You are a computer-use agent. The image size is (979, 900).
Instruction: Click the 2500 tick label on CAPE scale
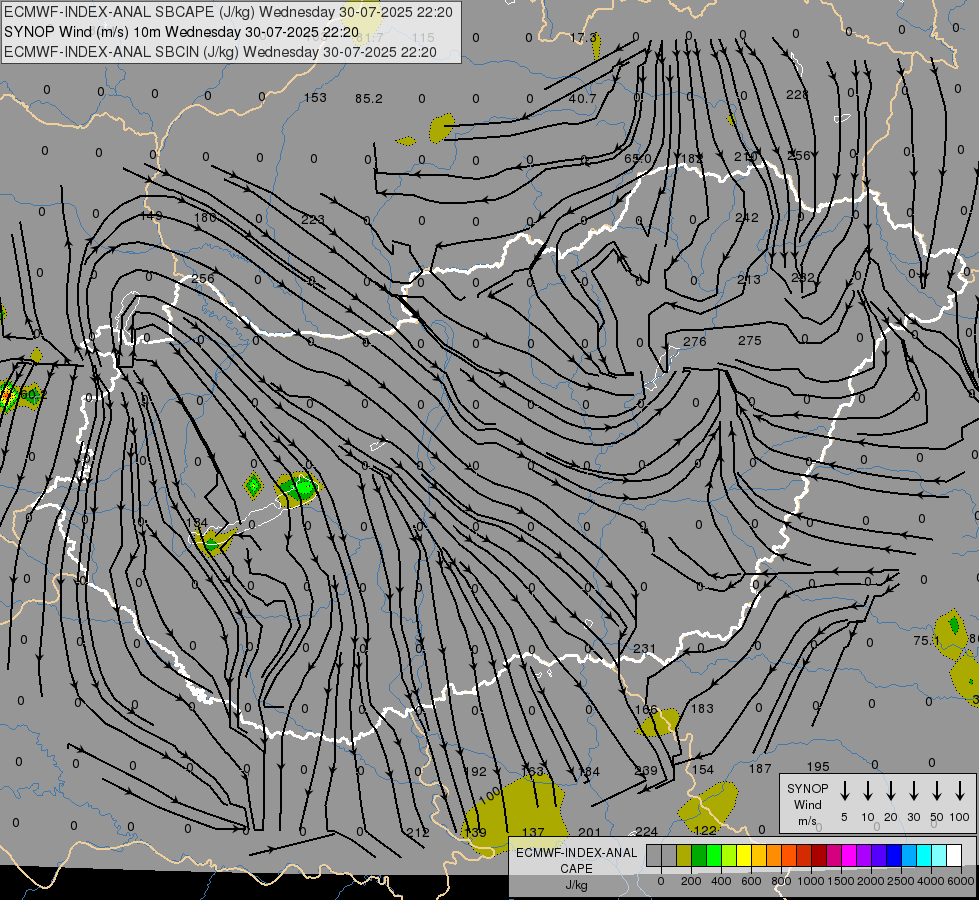pyautogui.click(x=901, y=881)
